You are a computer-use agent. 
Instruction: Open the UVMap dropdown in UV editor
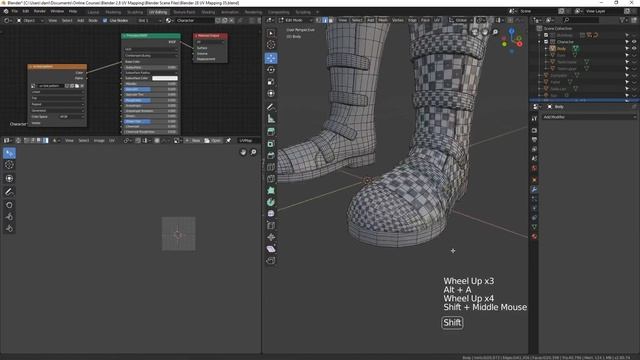tap(248, 140)
